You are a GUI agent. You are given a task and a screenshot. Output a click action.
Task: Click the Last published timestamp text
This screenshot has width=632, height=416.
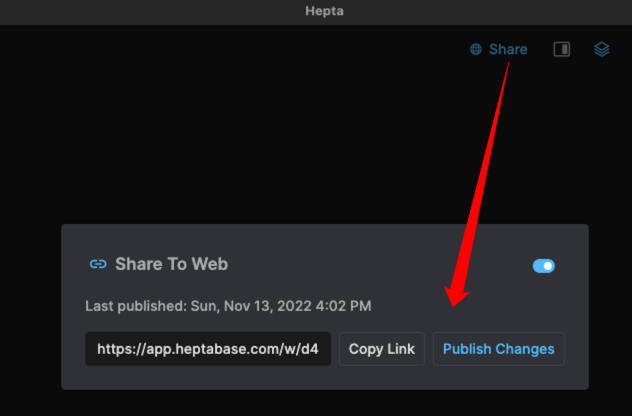click(x=229, y=306)
